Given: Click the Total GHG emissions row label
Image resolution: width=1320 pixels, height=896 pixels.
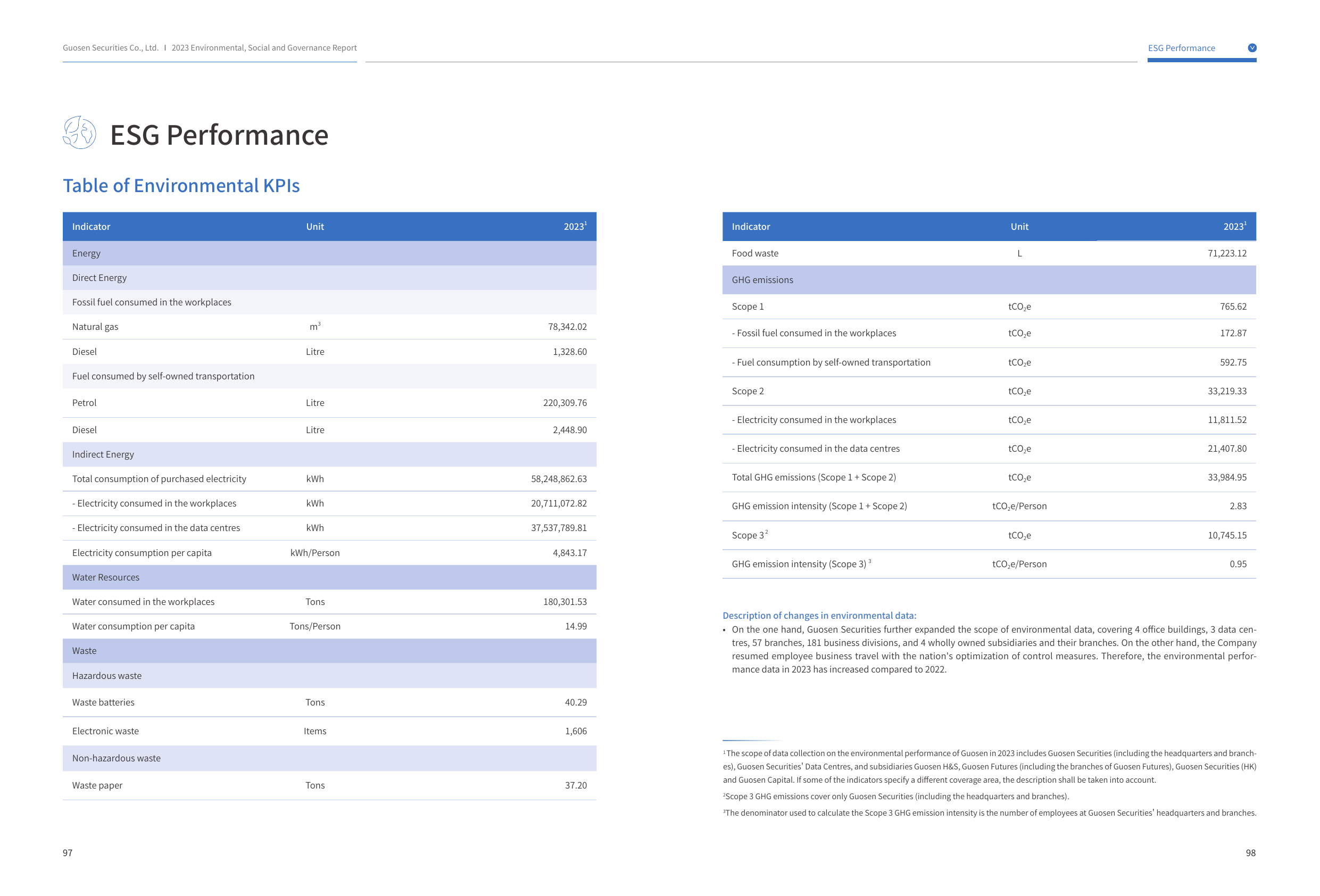Looking at the screenshot, I should (x=813, y=477).
